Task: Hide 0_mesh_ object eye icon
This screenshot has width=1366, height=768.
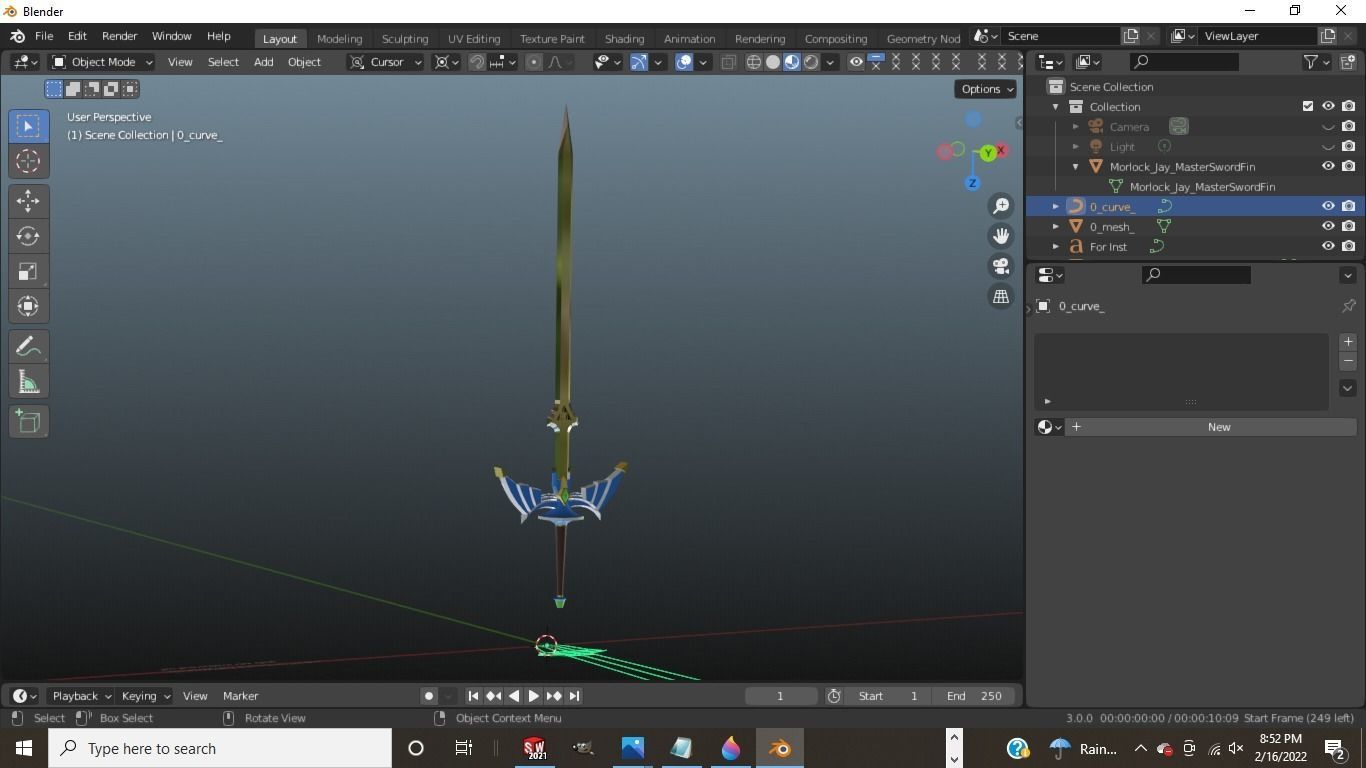Action: pyautogui.click(x=1328, y=226)
